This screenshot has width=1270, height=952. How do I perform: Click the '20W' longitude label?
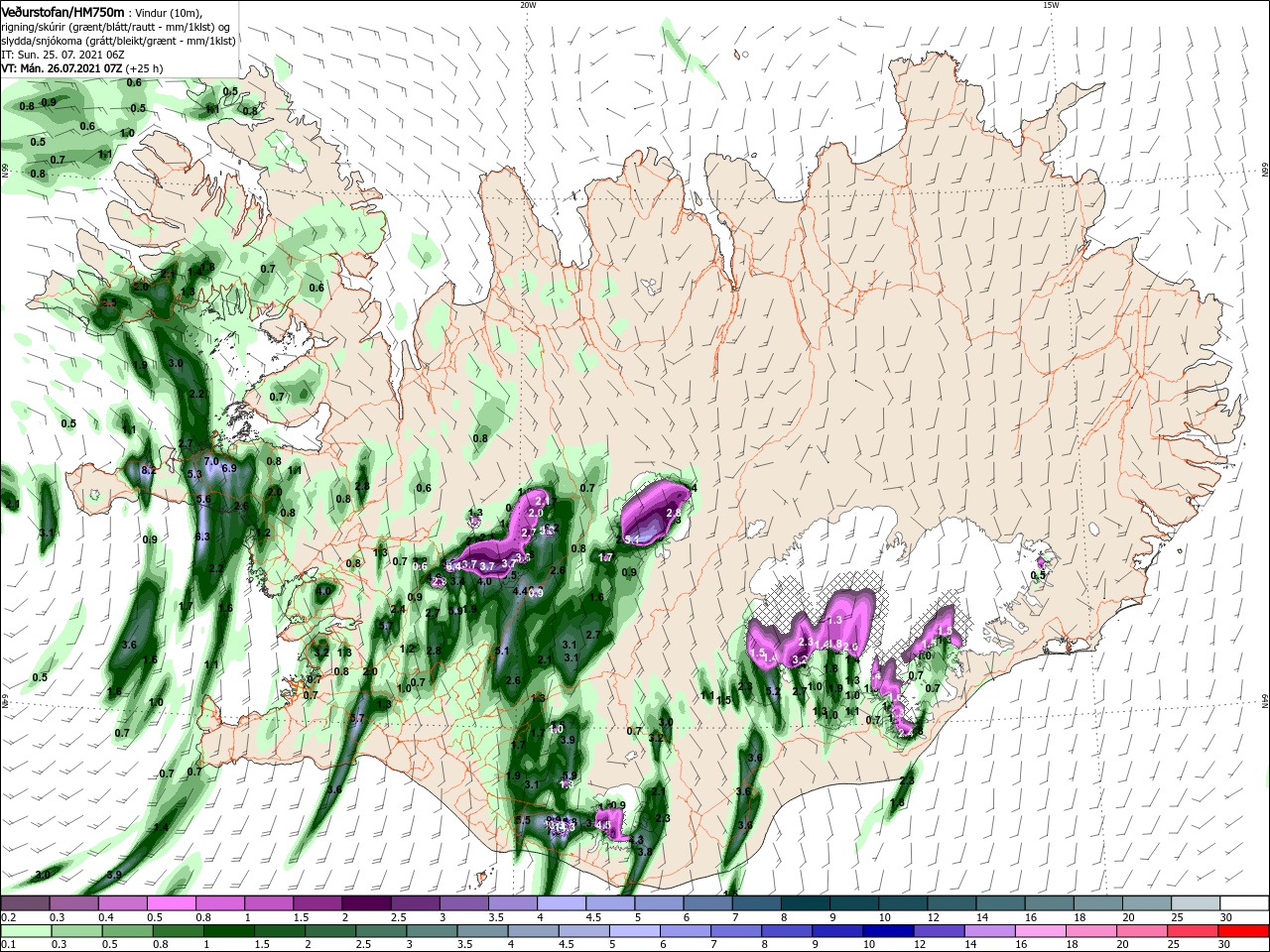pos(528,5)
